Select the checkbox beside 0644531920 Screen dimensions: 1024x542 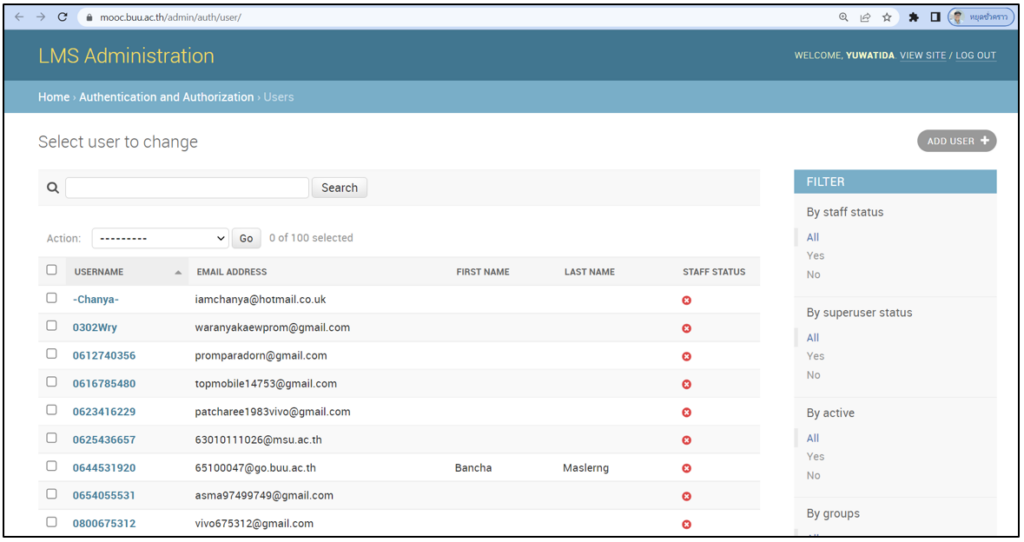point(52,466)
